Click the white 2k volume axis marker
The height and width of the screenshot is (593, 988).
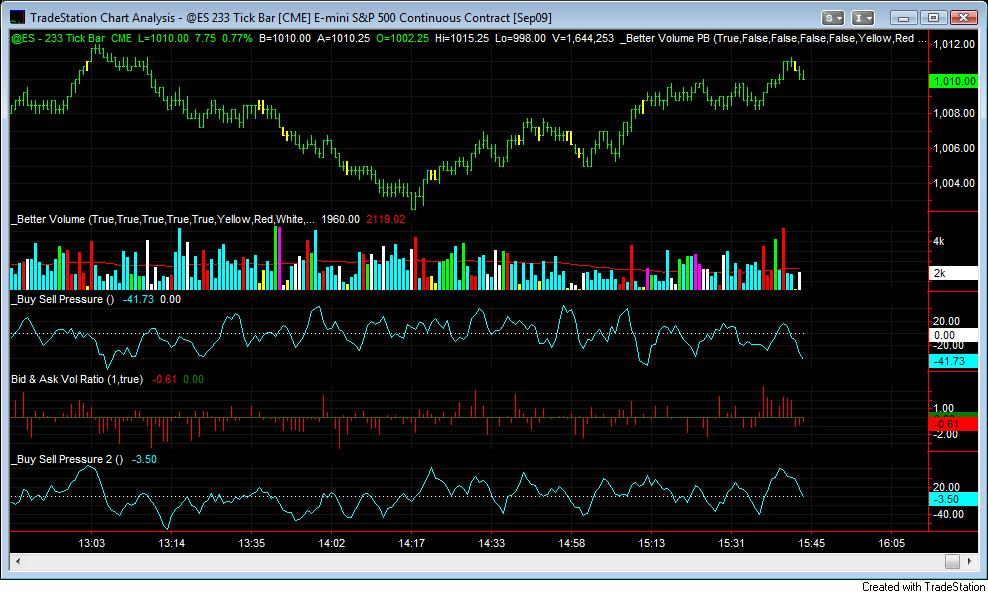(954, 273)
